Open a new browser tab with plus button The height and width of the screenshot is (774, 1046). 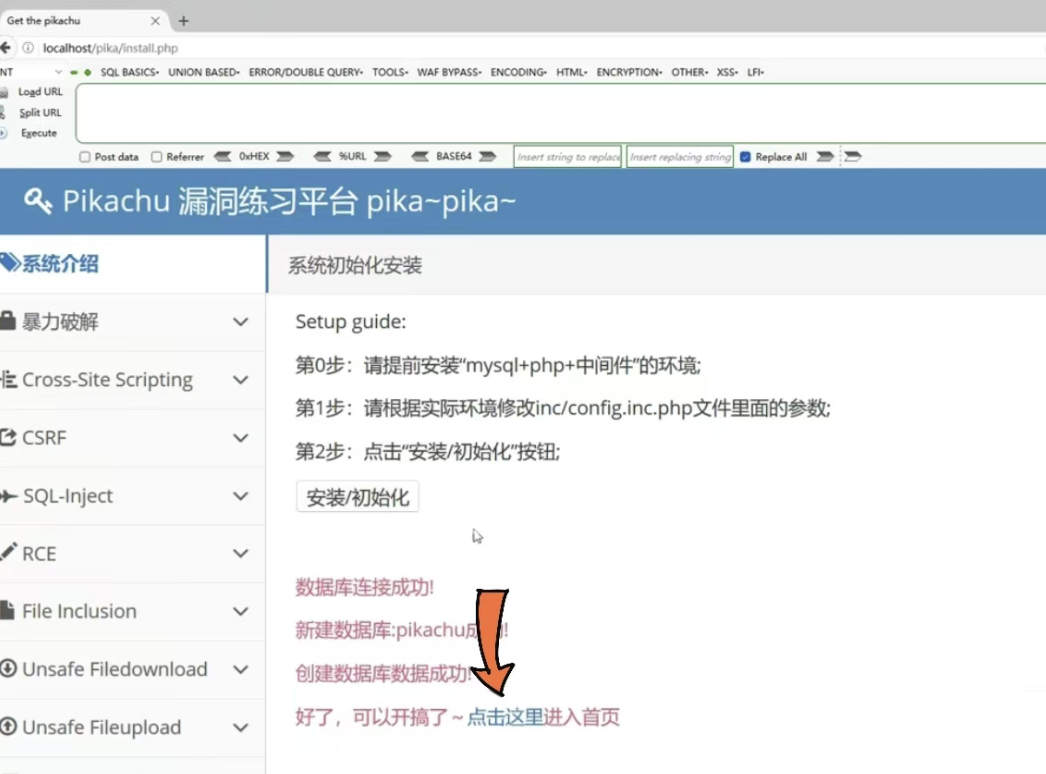tap(183, 21)
